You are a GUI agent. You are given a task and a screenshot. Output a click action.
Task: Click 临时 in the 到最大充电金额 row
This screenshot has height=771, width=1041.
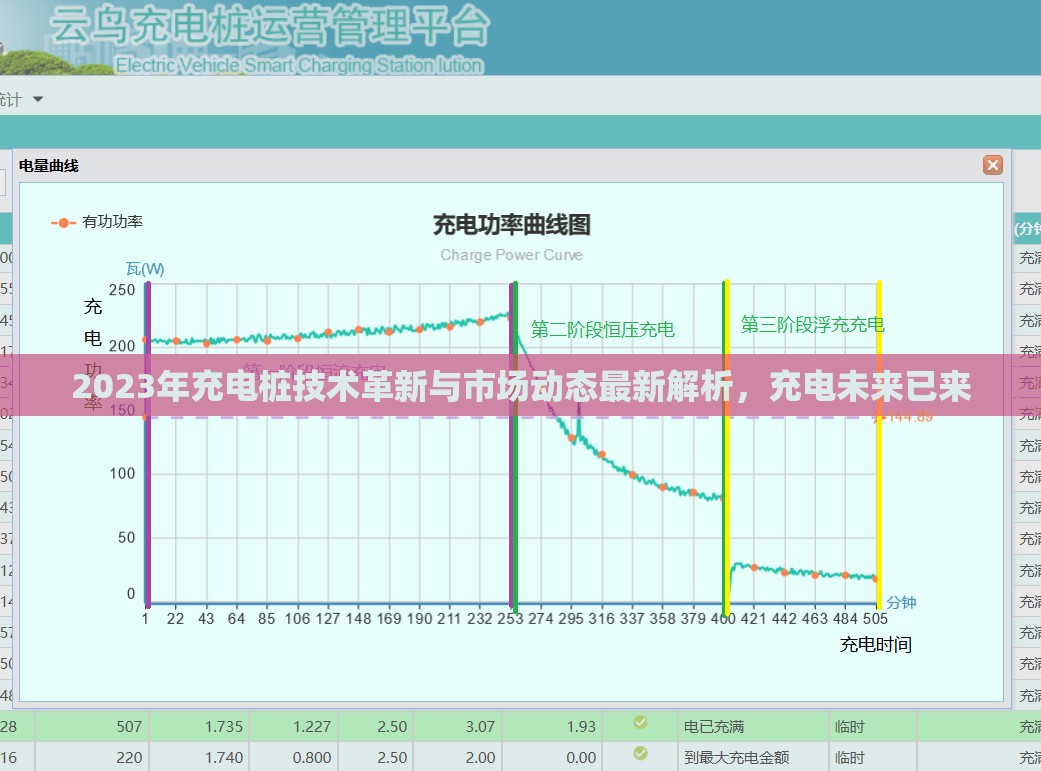(850, 758)
